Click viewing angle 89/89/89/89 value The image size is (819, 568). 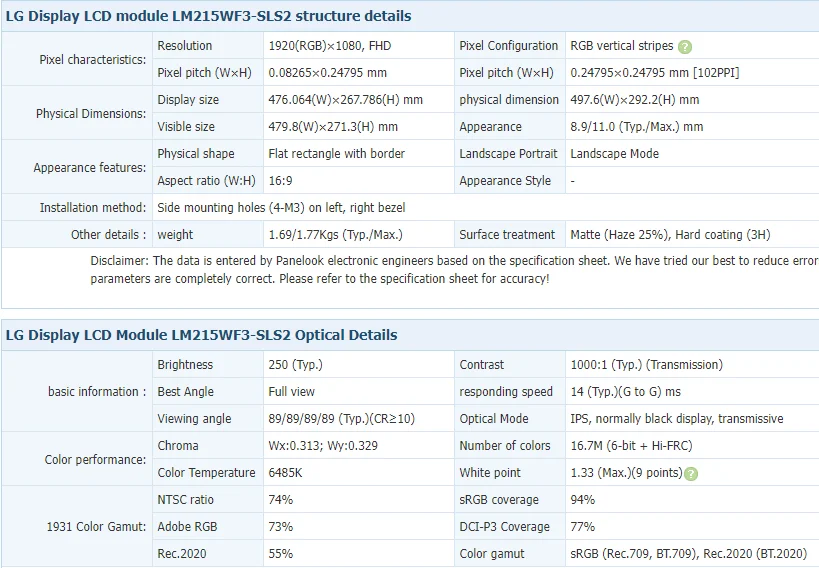(x=341, y=419)
